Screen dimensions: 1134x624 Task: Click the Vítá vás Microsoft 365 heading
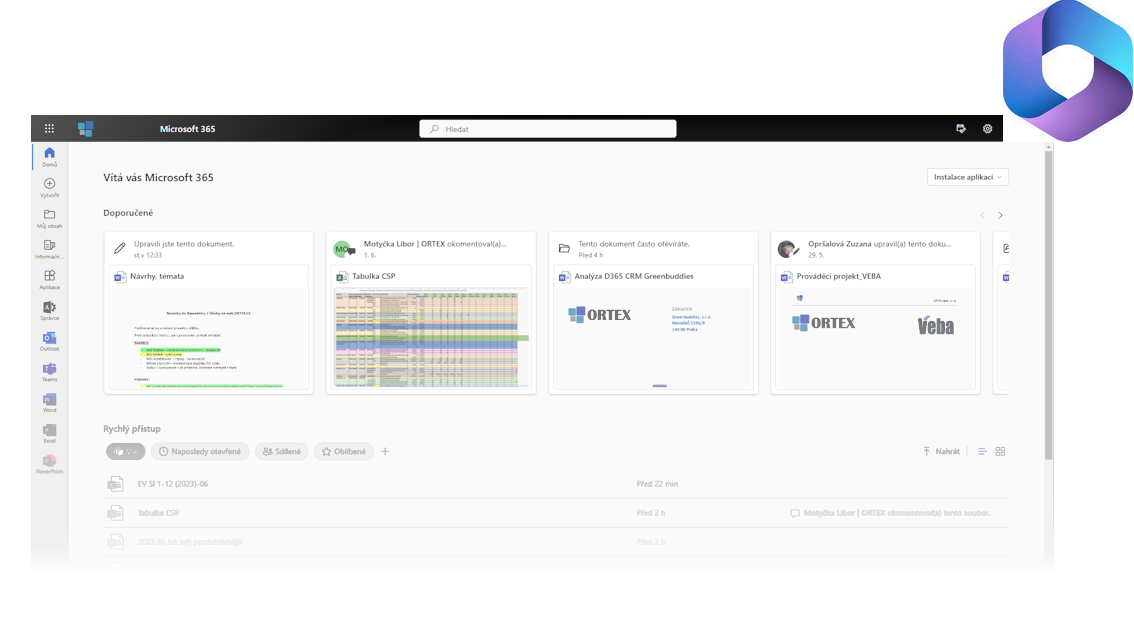tap(158, 177)
